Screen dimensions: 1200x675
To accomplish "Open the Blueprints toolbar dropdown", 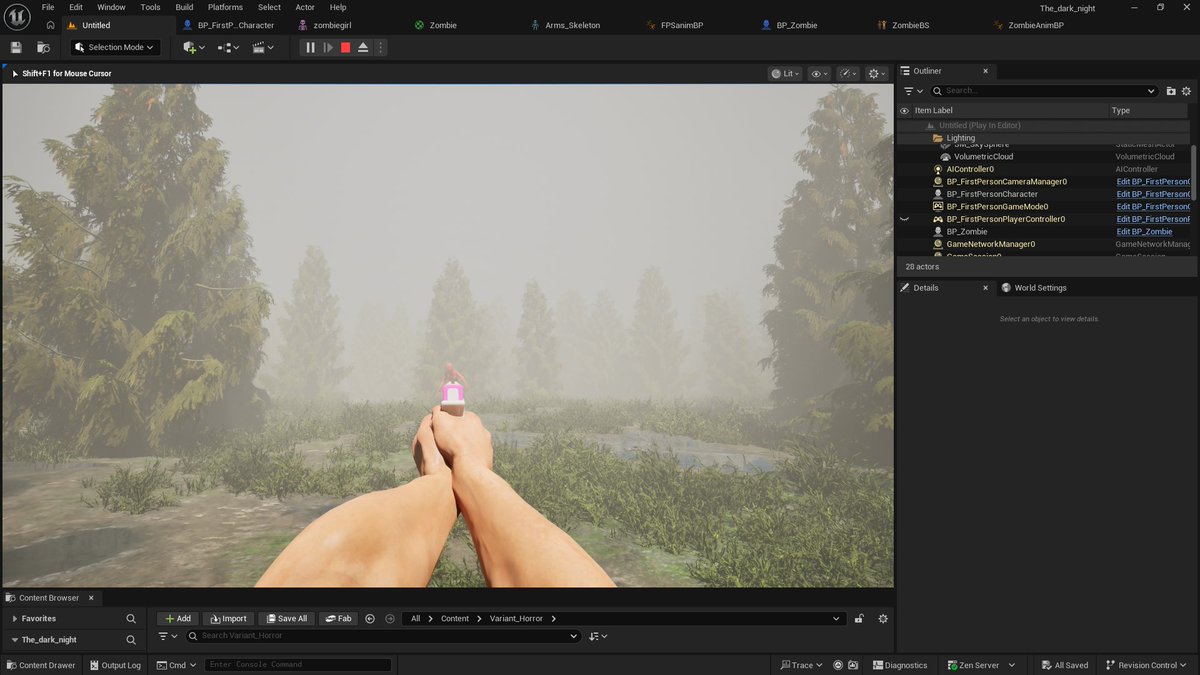I will (x=229, y=47).
